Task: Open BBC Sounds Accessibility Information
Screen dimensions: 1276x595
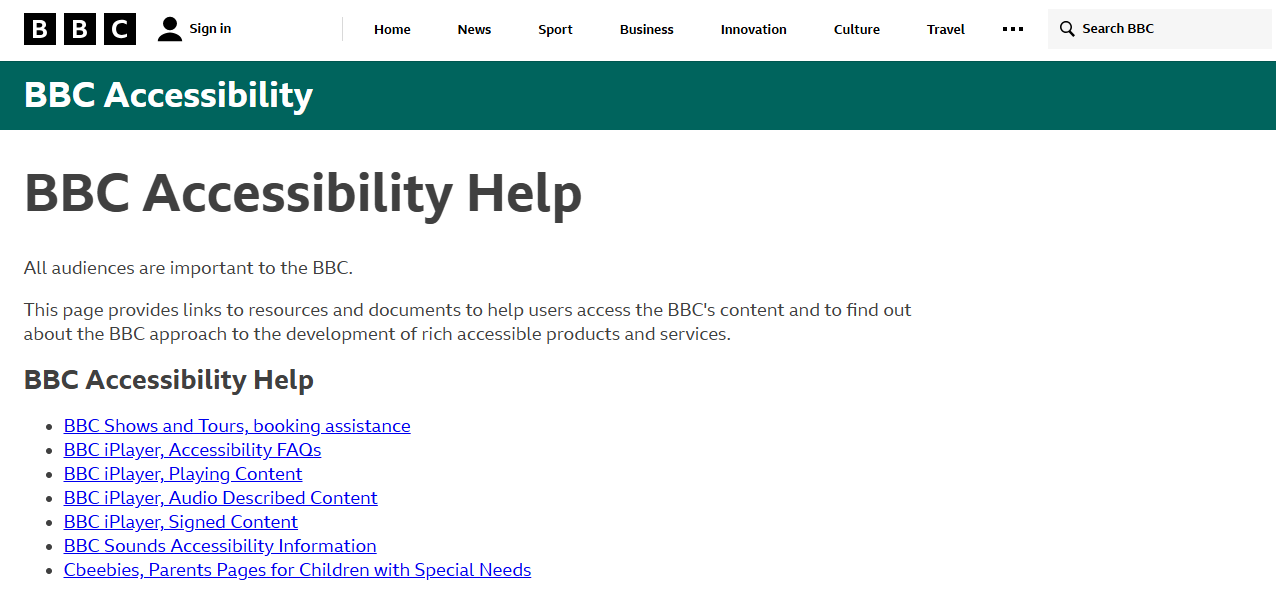Action: pyautogui.click(x=220, y=545)
